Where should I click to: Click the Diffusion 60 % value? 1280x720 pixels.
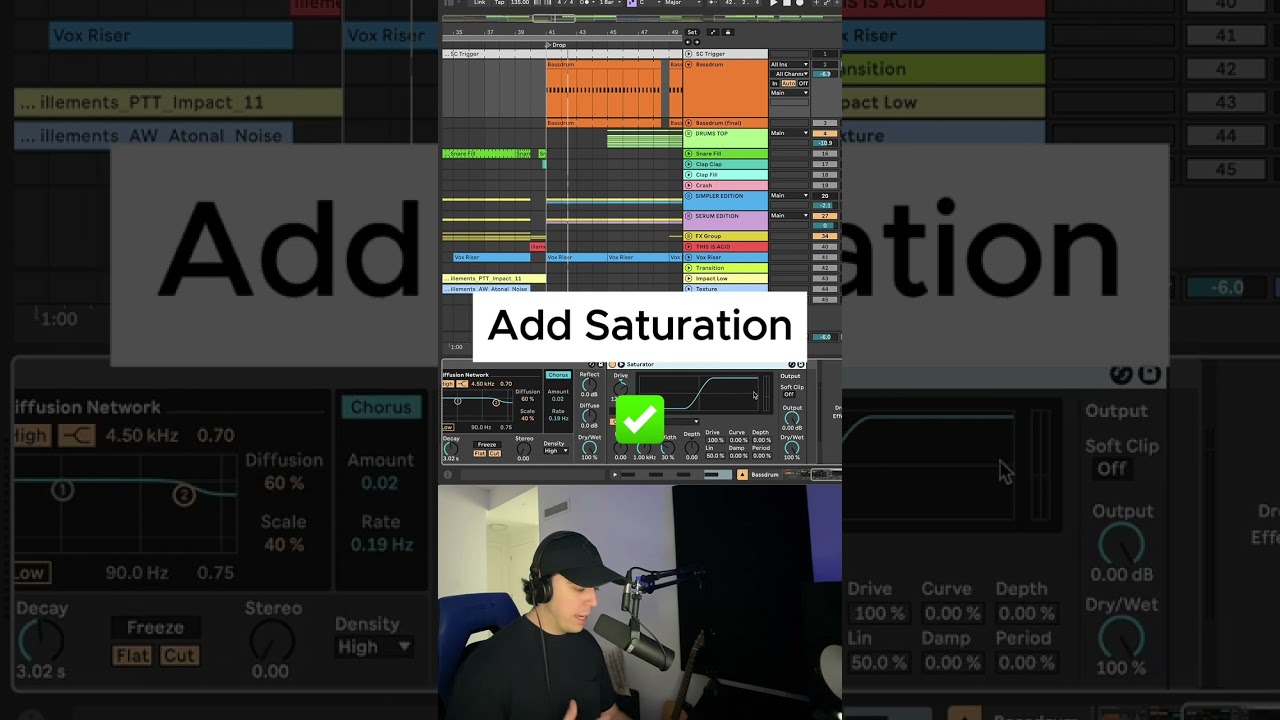pos(527,399)
